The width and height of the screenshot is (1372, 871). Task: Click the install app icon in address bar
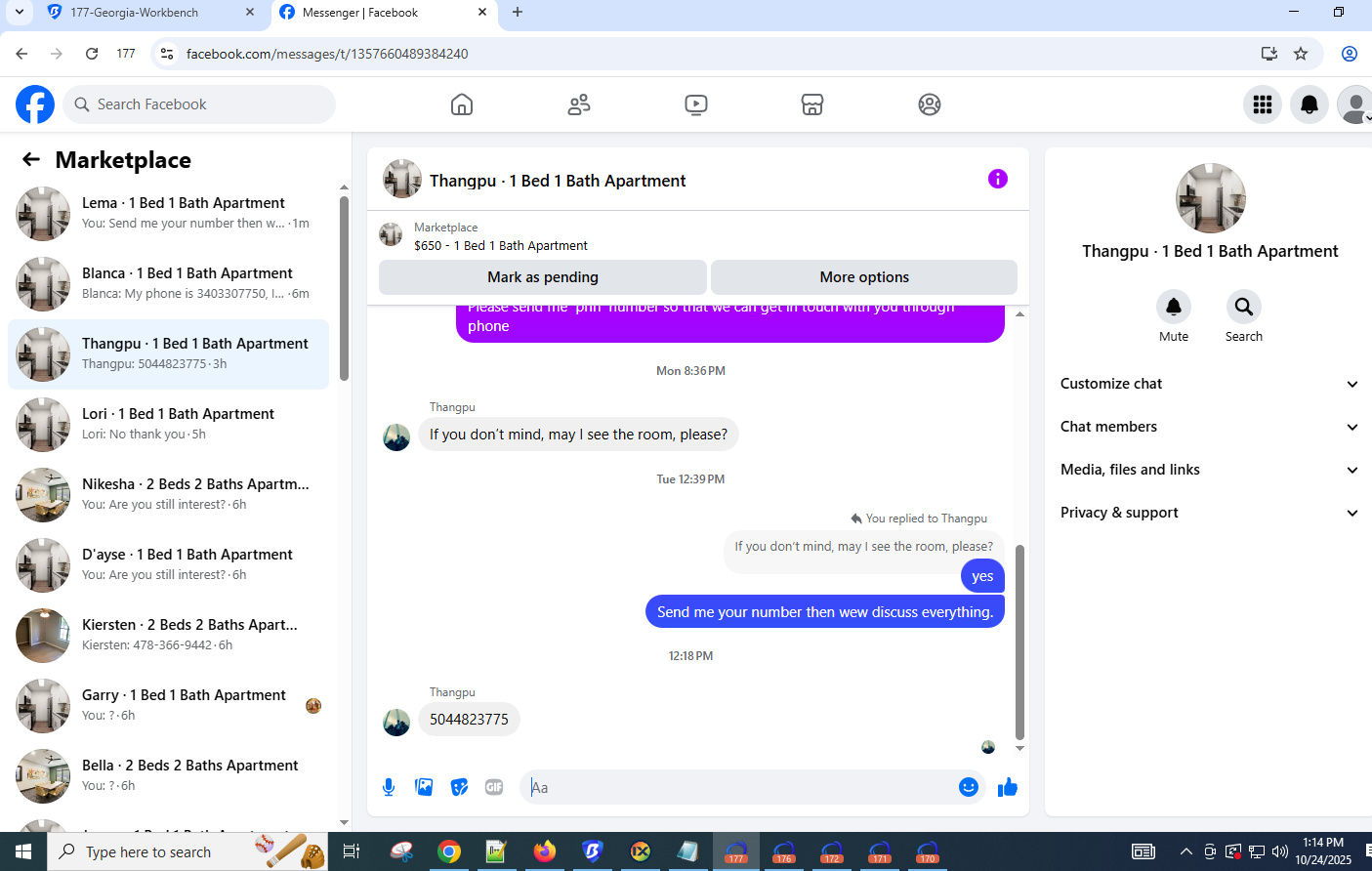[1269, 54]
